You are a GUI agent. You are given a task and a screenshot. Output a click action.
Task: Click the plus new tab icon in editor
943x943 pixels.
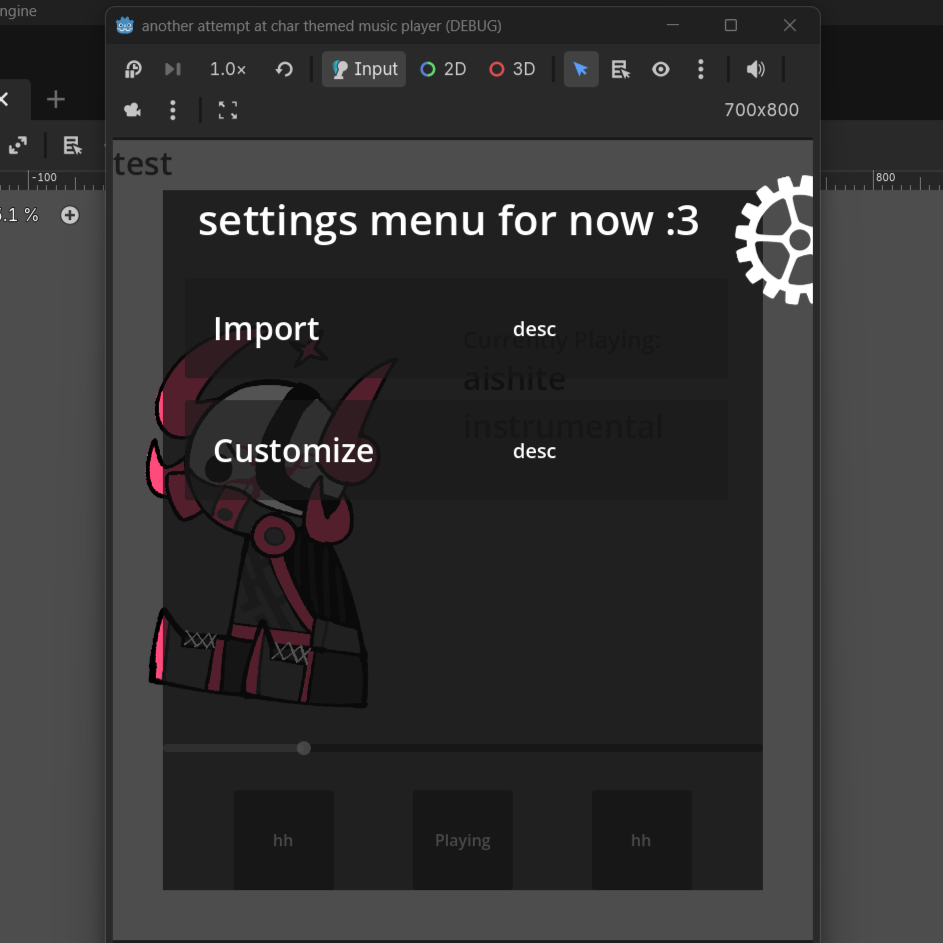pyautogui.click(x=55, y=99)
